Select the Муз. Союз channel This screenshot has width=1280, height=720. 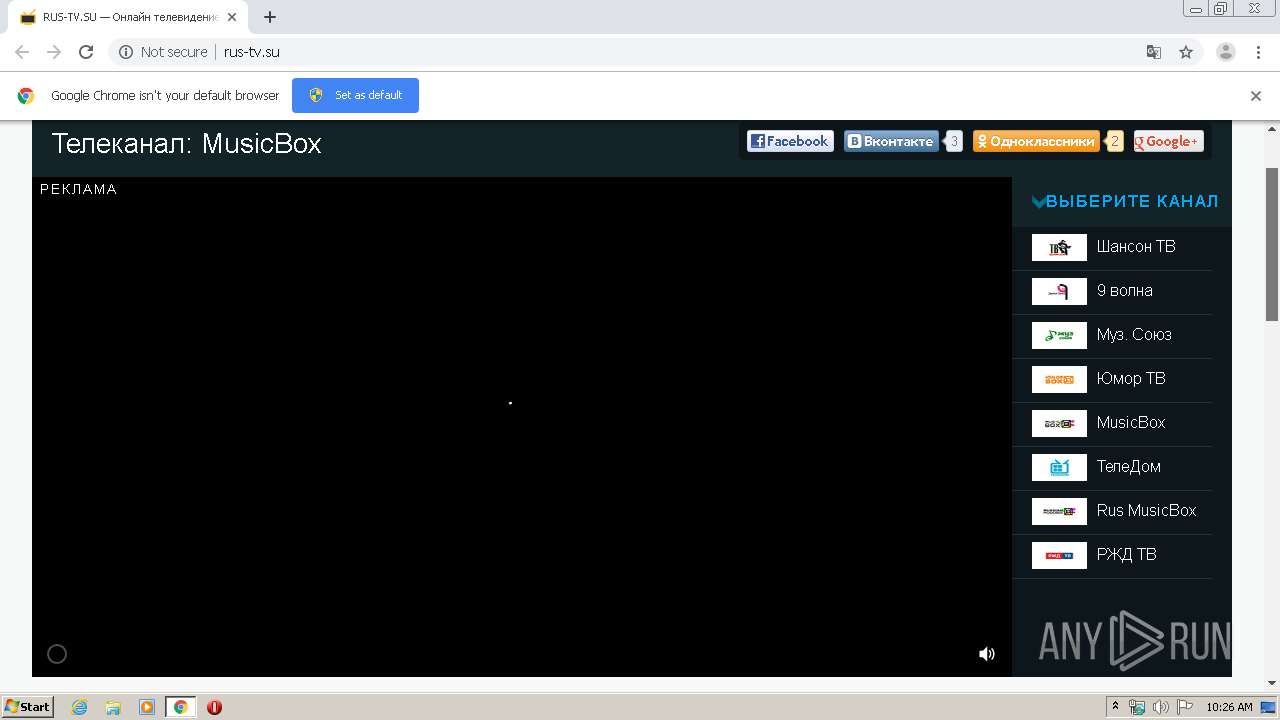tap(1134, 335)
